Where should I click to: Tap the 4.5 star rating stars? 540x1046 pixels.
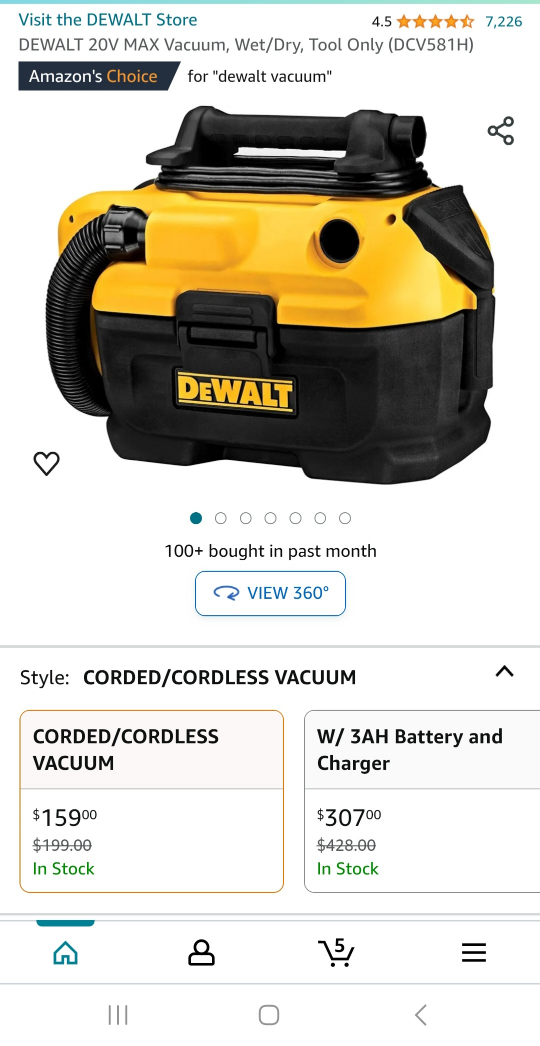(435, 21)
